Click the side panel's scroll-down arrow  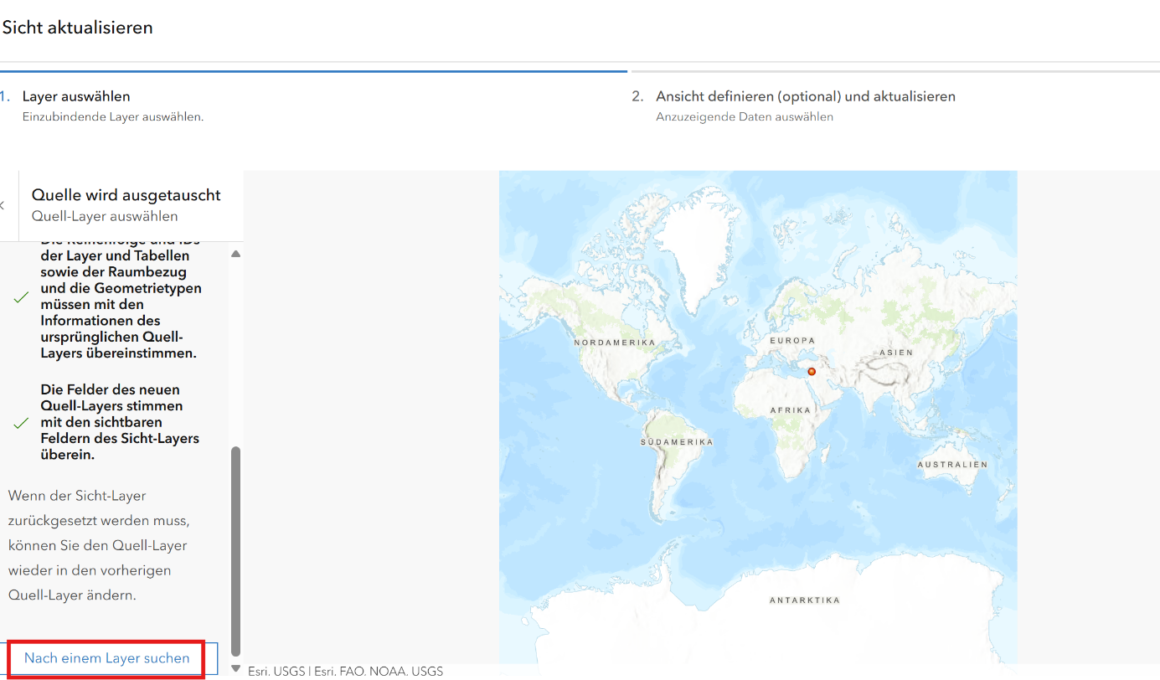[x=236, y=669]
